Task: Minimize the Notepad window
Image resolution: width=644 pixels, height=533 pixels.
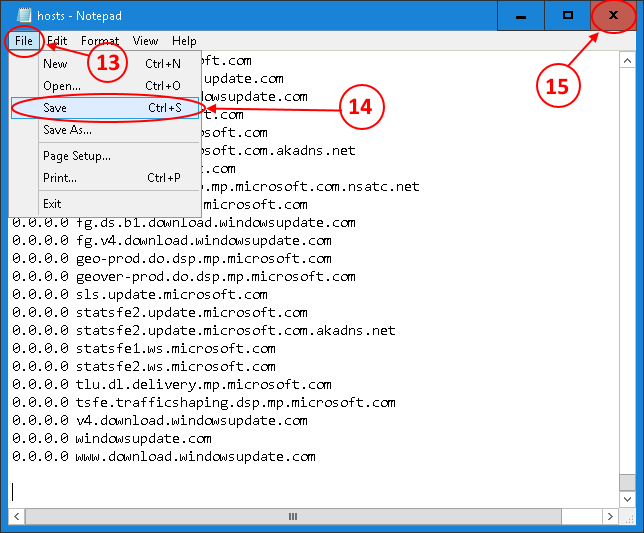Action: coord(521,16)
